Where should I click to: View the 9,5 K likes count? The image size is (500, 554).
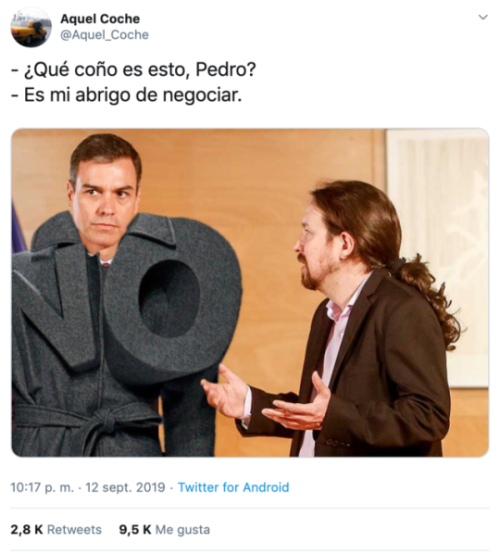pos(135,530)
